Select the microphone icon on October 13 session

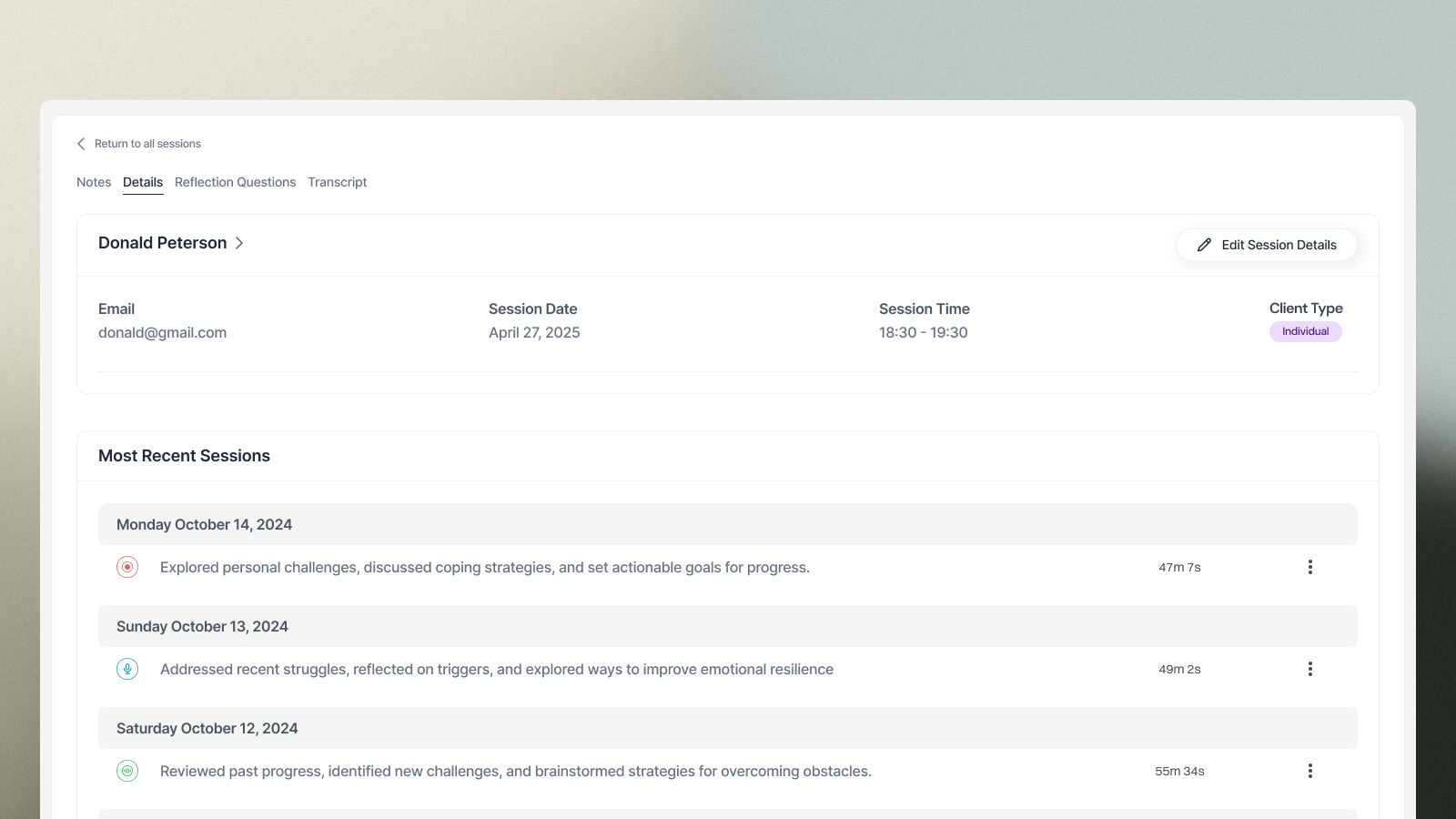tap(127, 669)
